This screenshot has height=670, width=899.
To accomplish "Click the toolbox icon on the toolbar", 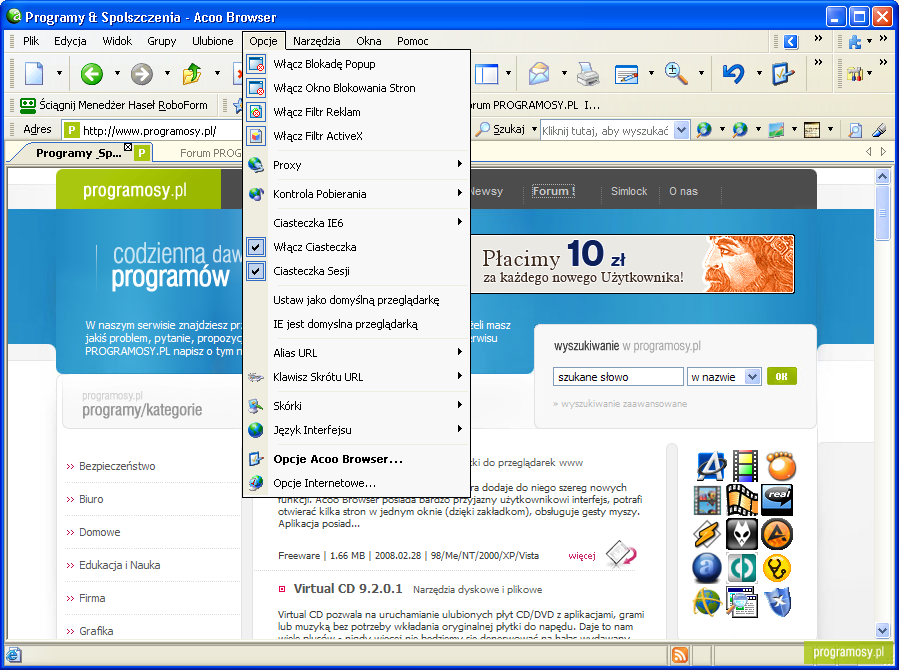I will (855, 73).
